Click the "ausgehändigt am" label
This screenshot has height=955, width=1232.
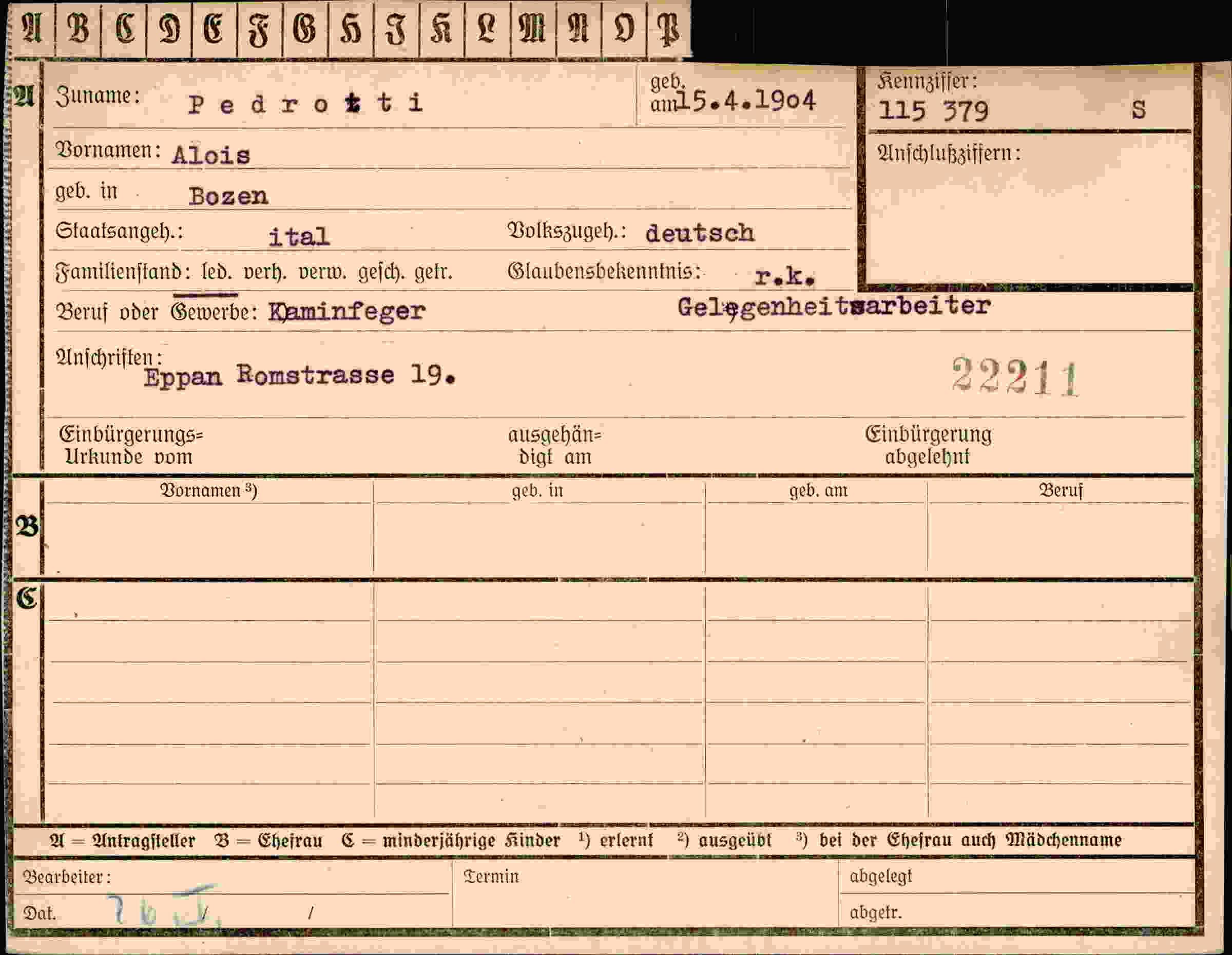554,445
